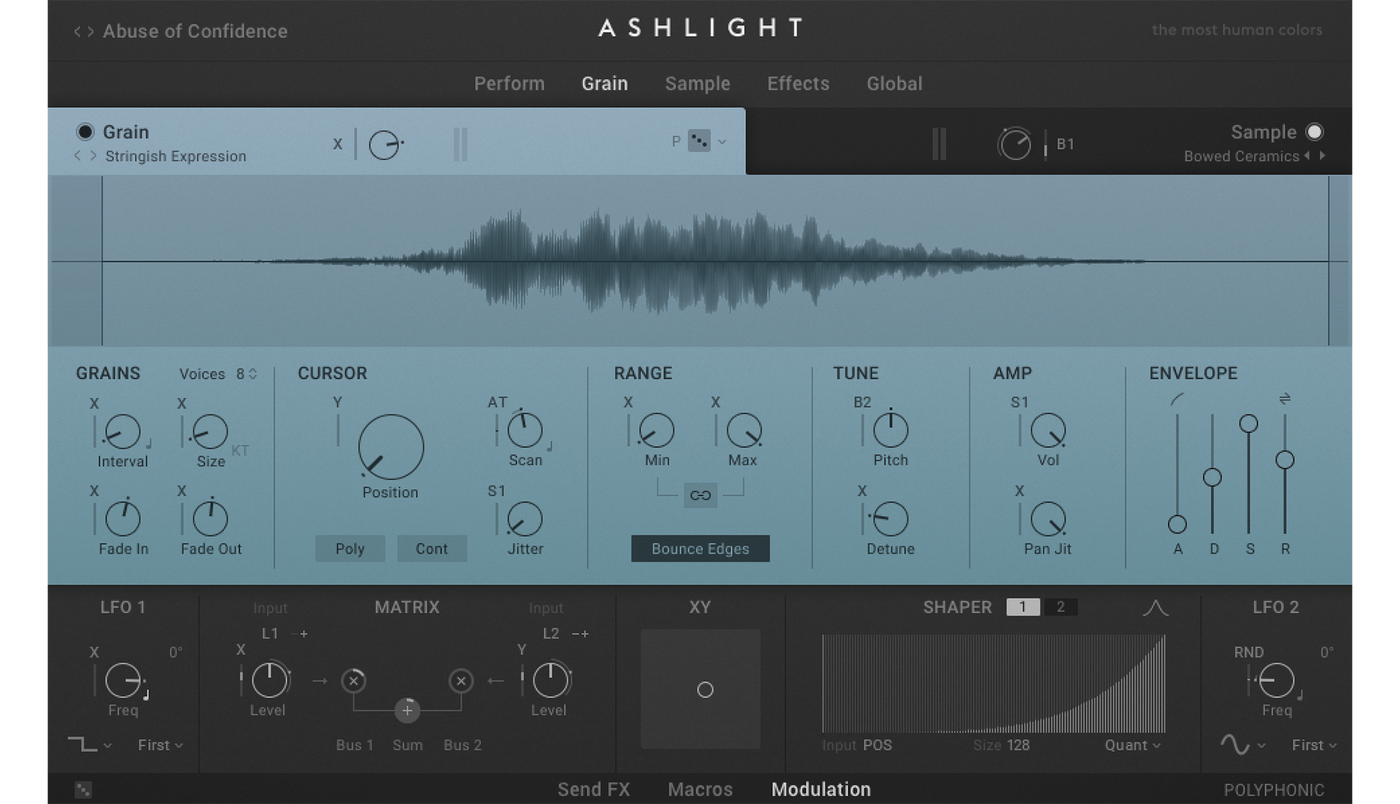Click the Envelope Sustain slider handle
The width and height of the screenshot is (1400, 804).
tap(1248, 424)
